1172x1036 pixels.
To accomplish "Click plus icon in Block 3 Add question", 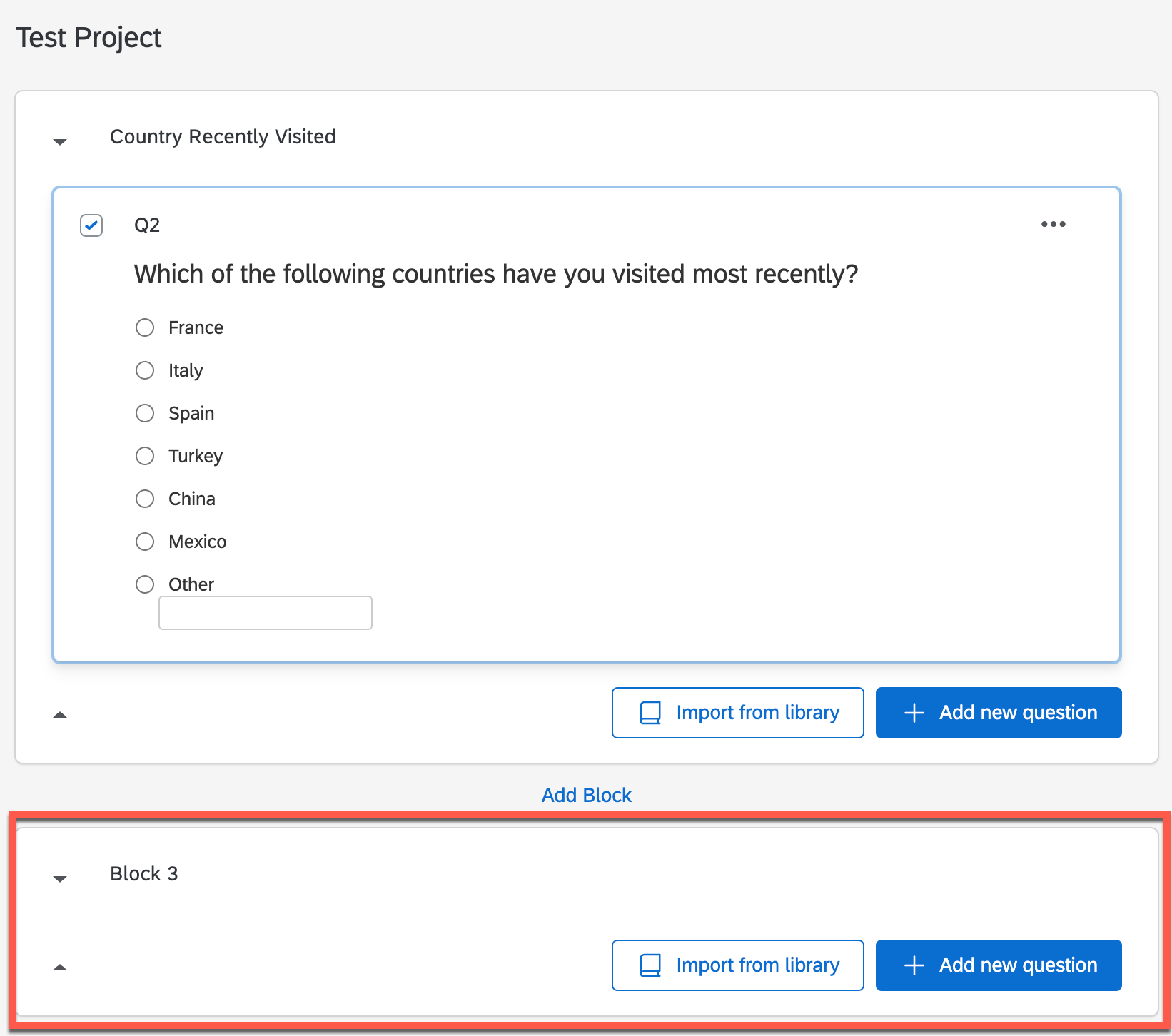I will 914,965.
